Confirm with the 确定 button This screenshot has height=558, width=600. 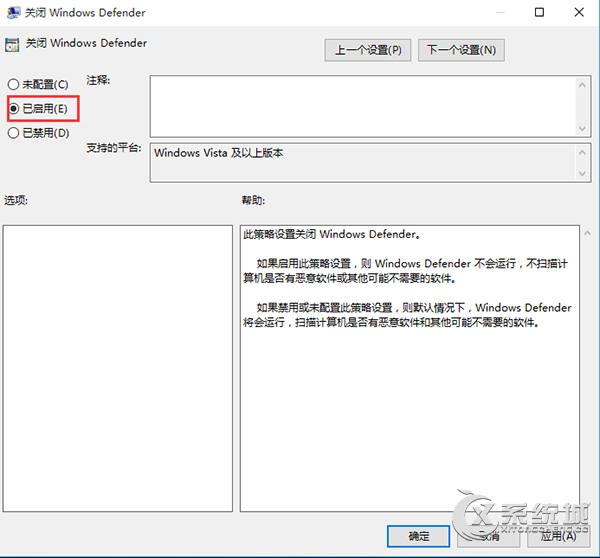coord(418,536)
